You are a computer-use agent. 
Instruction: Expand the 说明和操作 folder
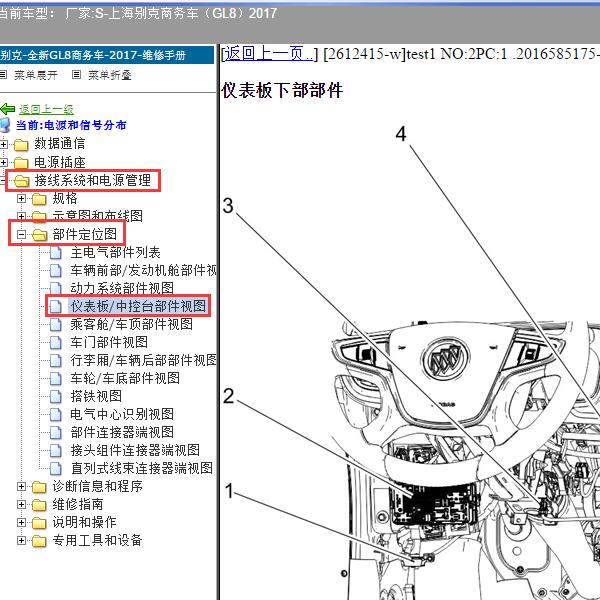(21, 522)
